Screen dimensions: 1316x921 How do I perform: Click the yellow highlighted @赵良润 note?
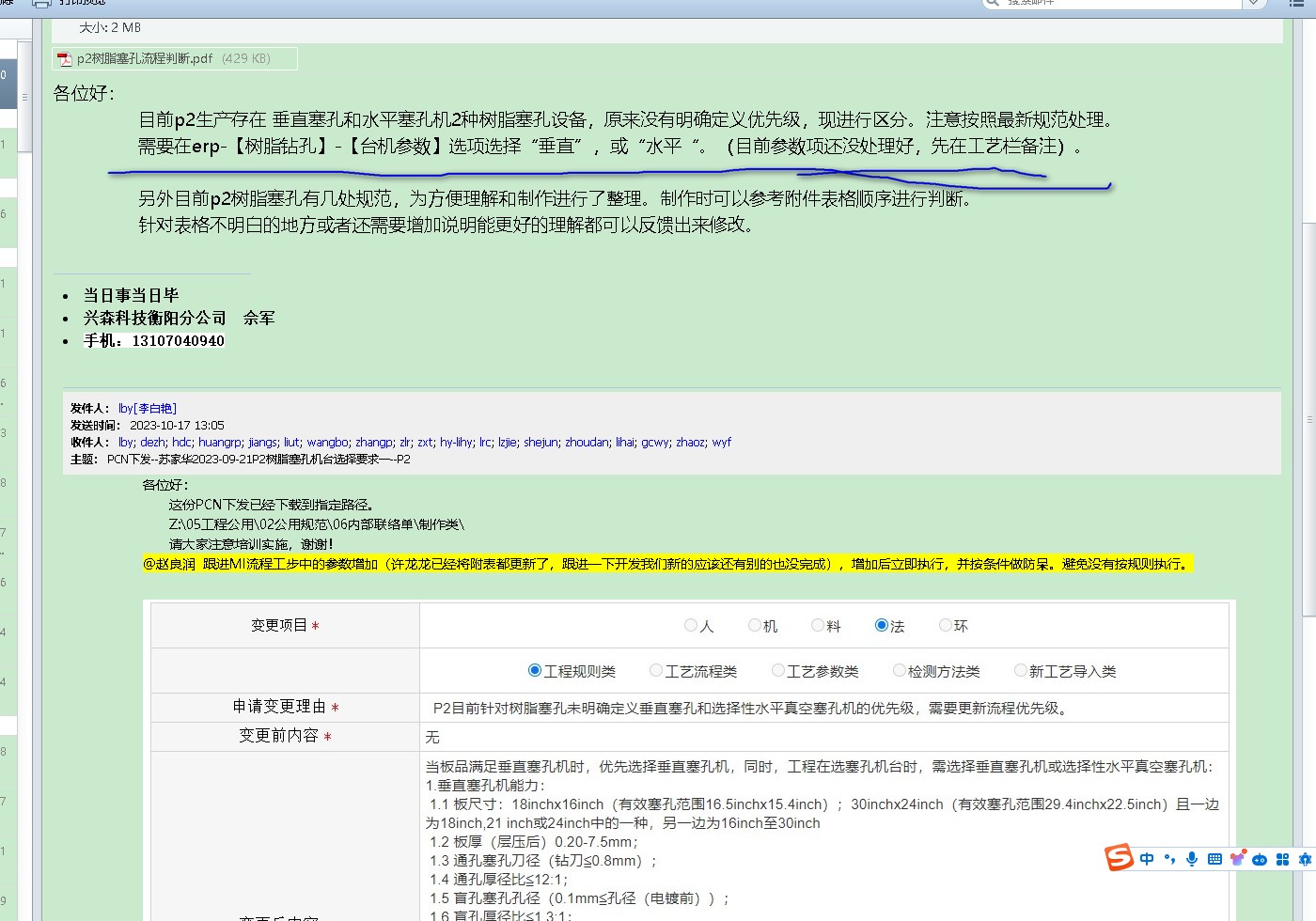[x=668, y=564]
